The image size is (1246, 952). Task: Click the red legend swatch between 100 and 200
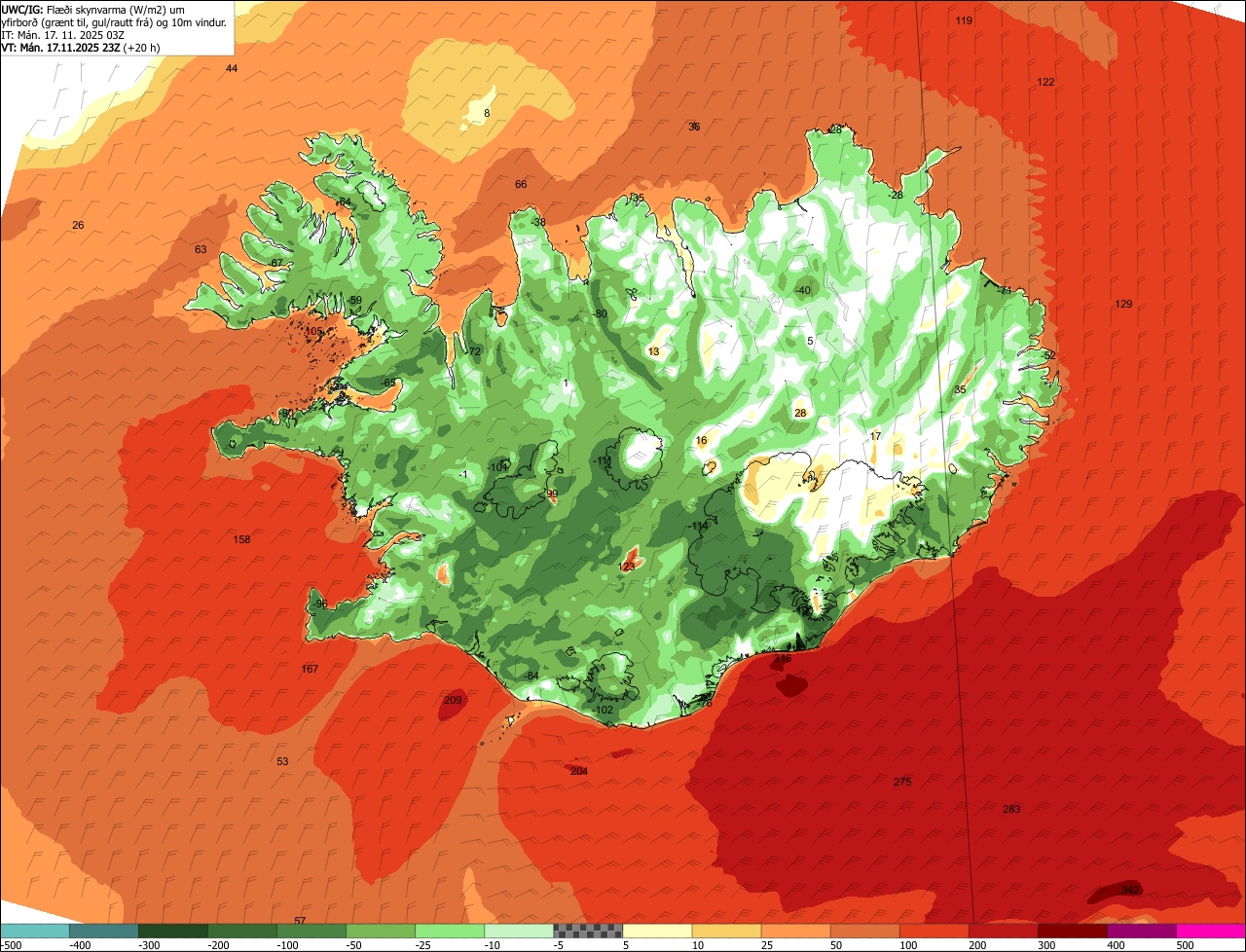pyautogui.click(x=934, y=931)
